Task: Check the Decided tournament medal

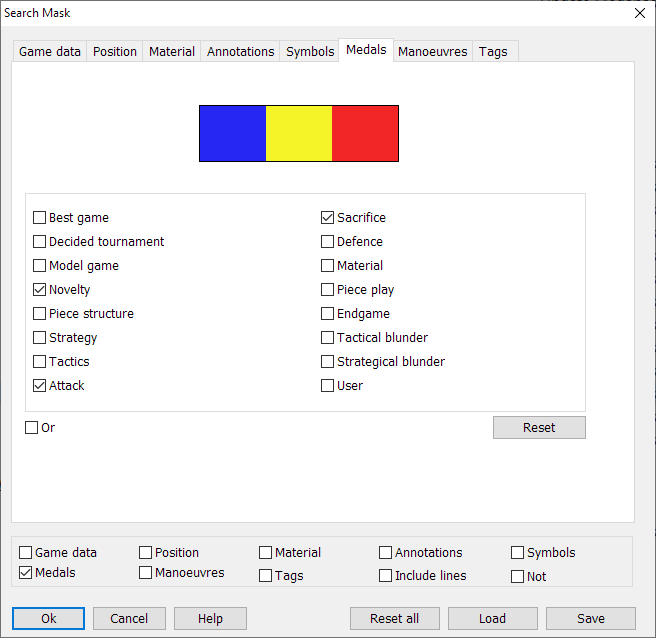Action: 39,241
